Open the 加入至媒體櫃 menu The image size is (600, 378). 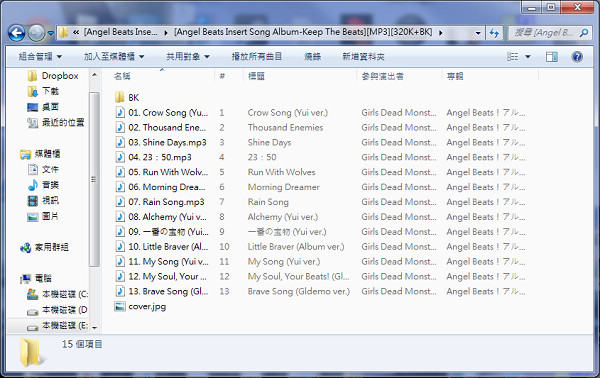[114, 57]
